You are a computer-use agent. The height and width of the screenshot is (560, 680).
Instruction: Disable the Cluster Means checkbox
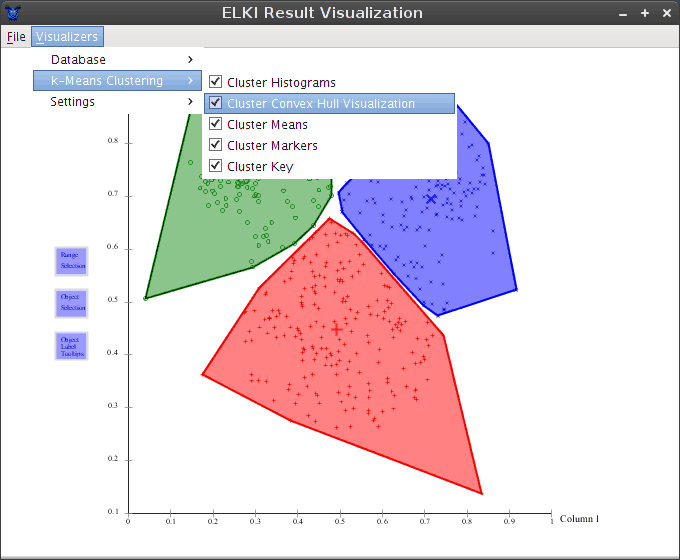click(x=215, y=124)
